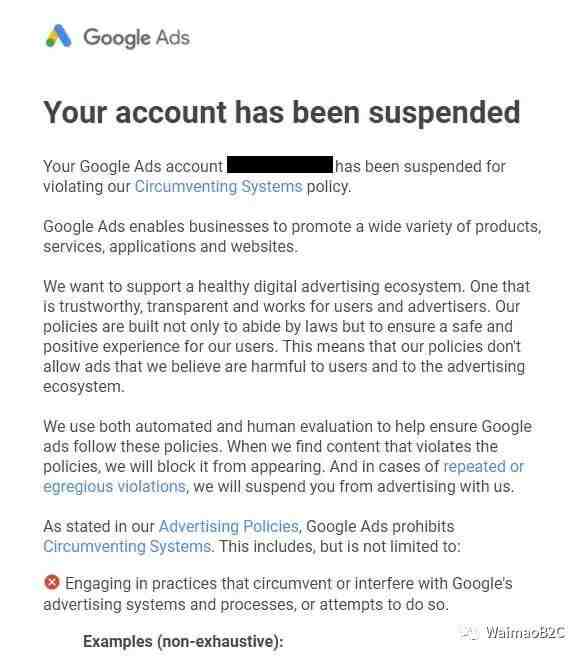Screen dimensions: 583x656
Task: Click the Google Ads triangular logo icon
Action: pos(59,36)
